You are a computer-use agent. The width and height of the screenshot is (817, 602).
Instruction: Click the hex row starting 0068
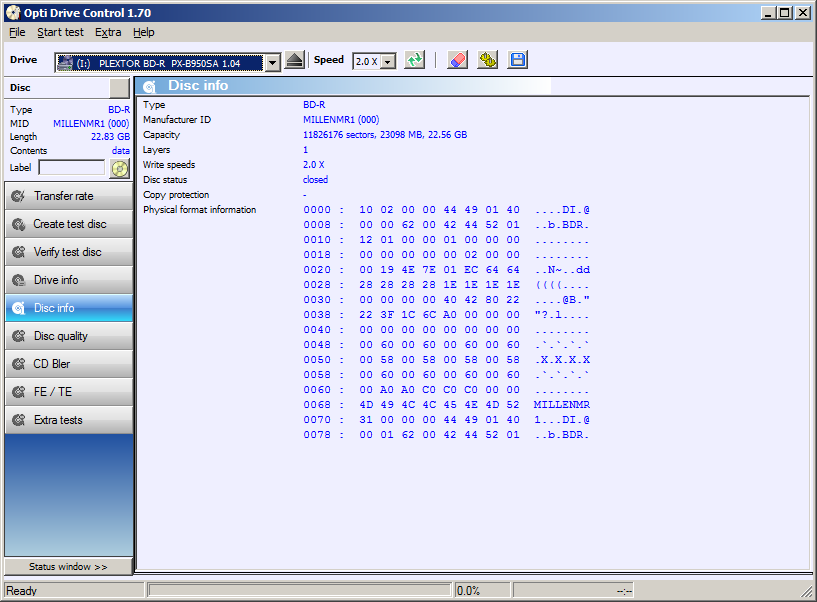click(x=447, y=405)
